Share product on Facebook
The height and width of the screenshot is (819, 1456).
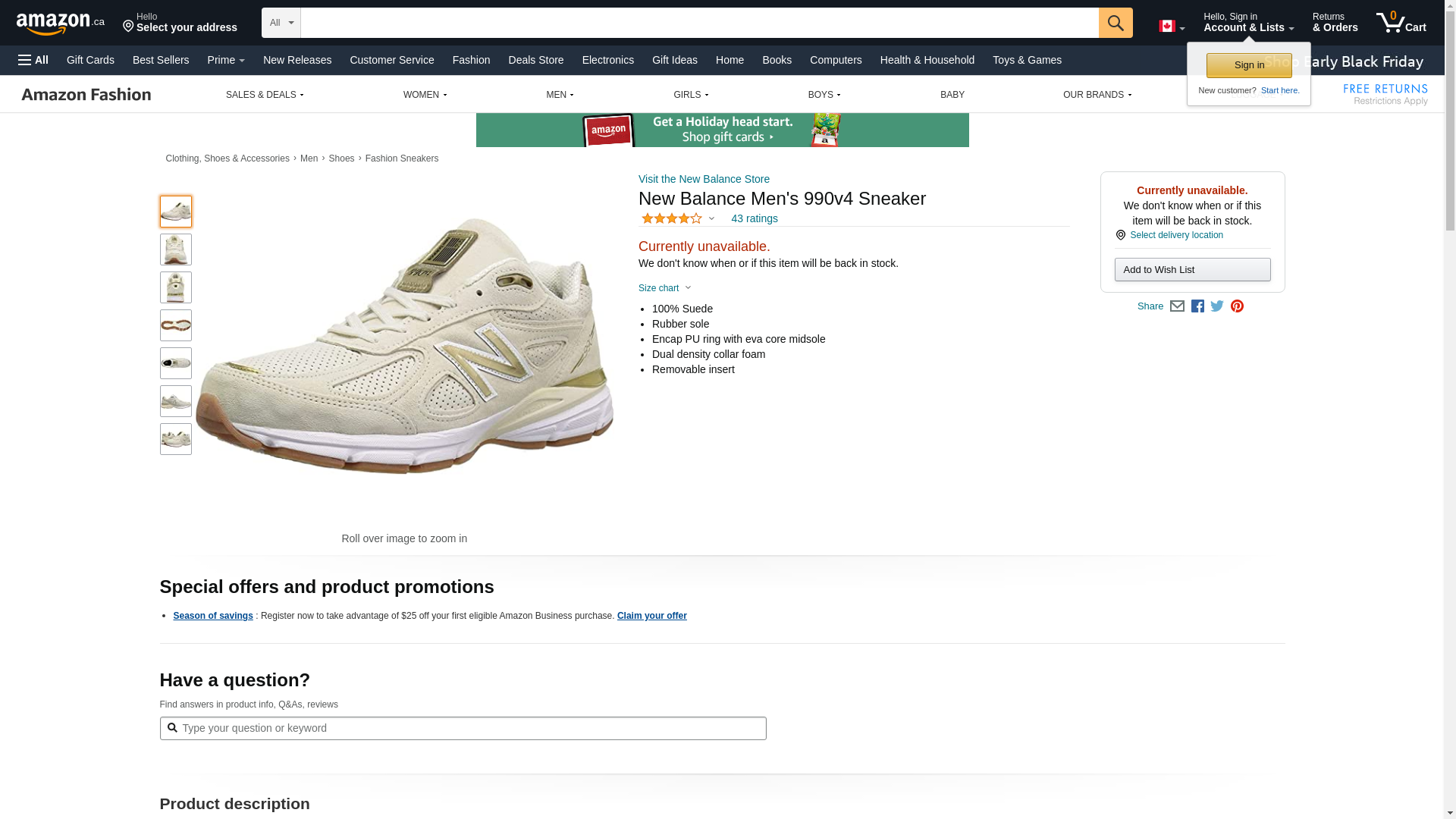point(1197,306)
